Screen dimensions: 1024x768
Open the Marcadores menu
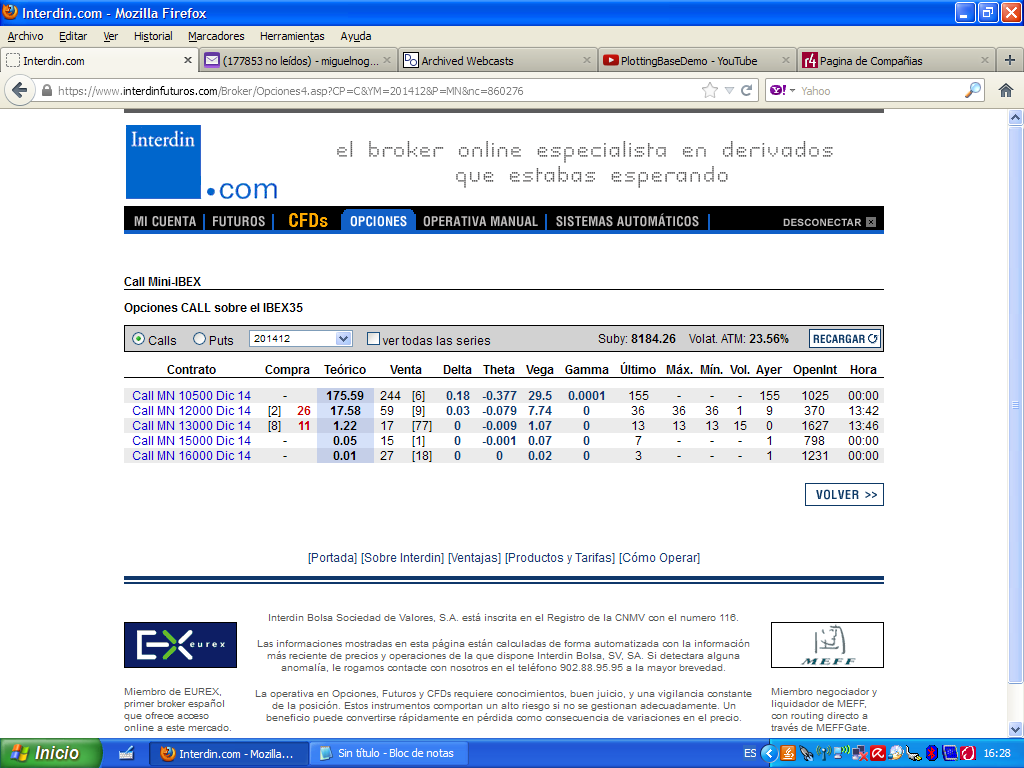(x=216, y=36)
